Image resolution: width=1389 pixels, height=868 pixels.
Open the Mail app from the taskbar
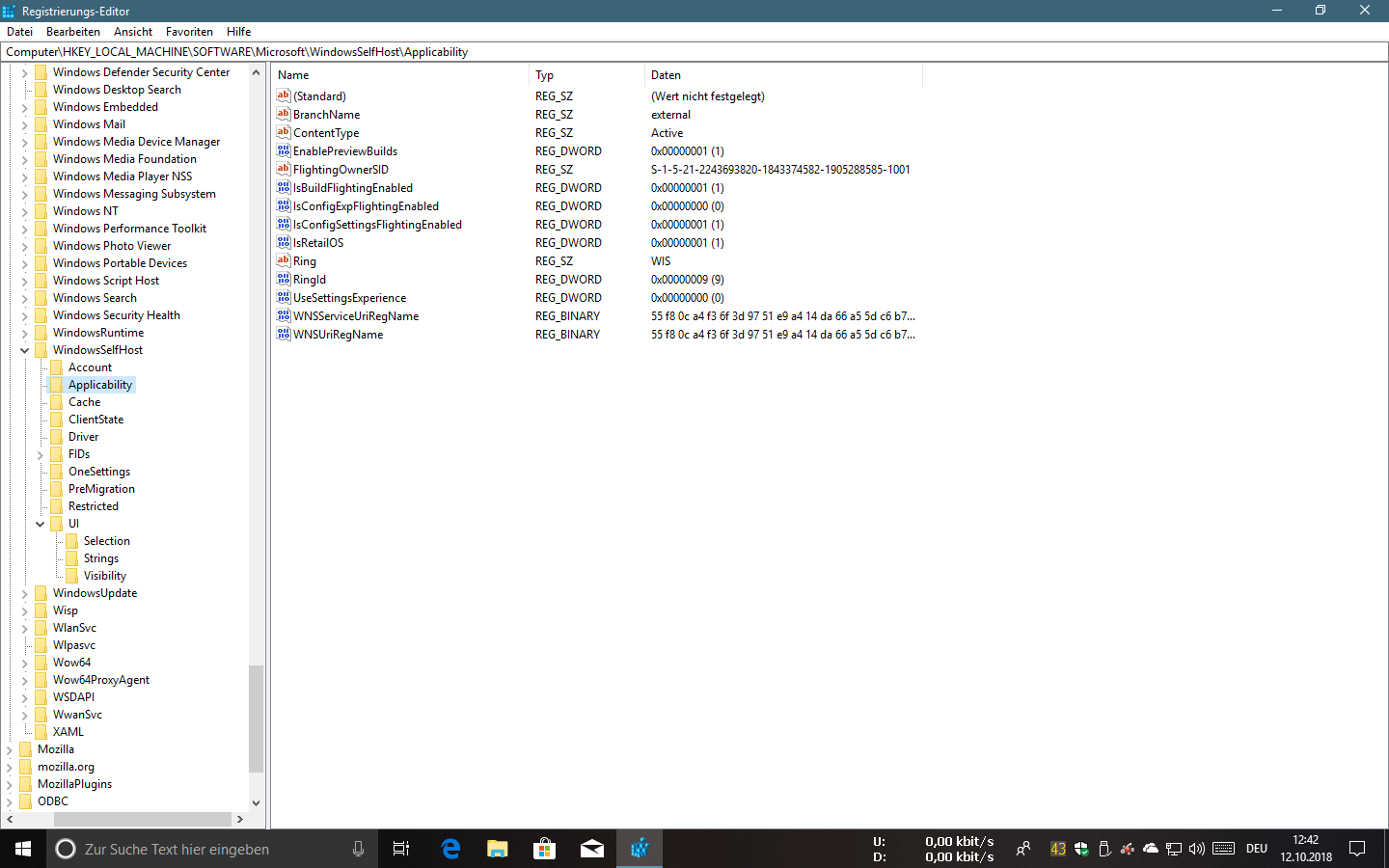[592, 849]
